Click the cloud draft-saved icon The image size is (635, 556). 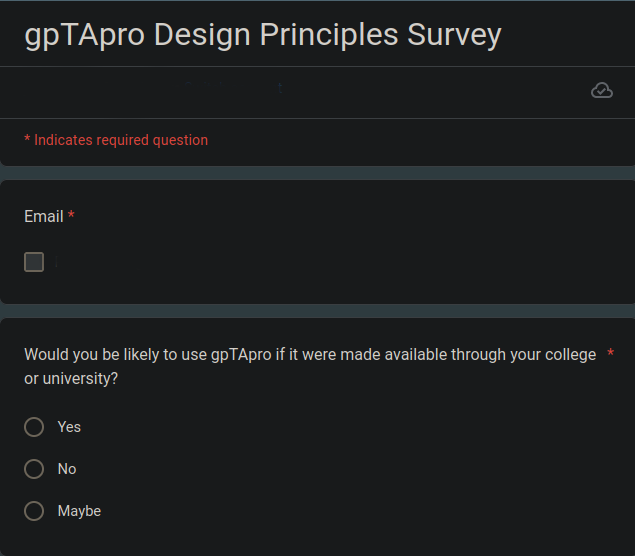[602, 90]
